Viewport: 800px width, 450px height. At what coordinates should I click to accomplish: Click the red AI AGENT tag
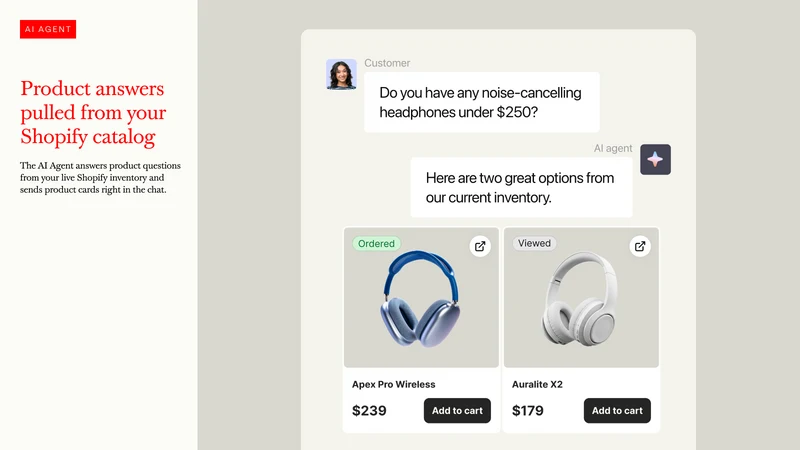(48, 29)
